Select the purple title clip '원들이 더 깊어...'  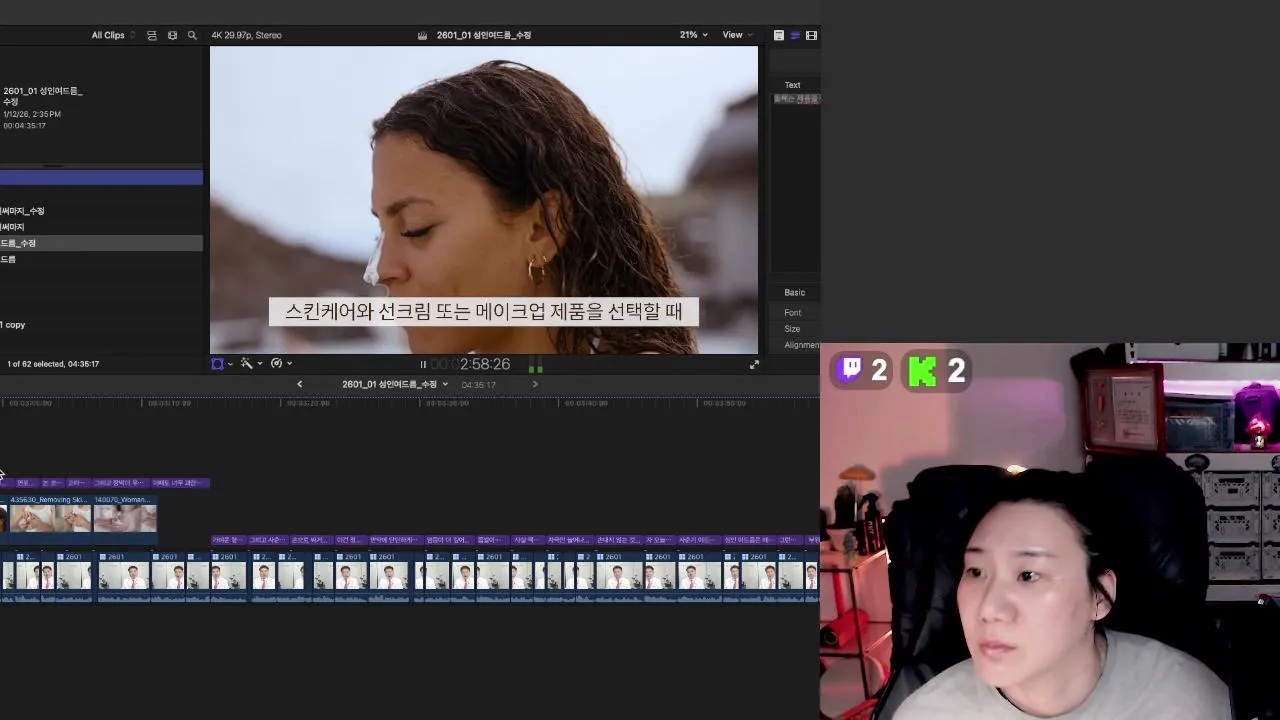(x=449, y=540)
